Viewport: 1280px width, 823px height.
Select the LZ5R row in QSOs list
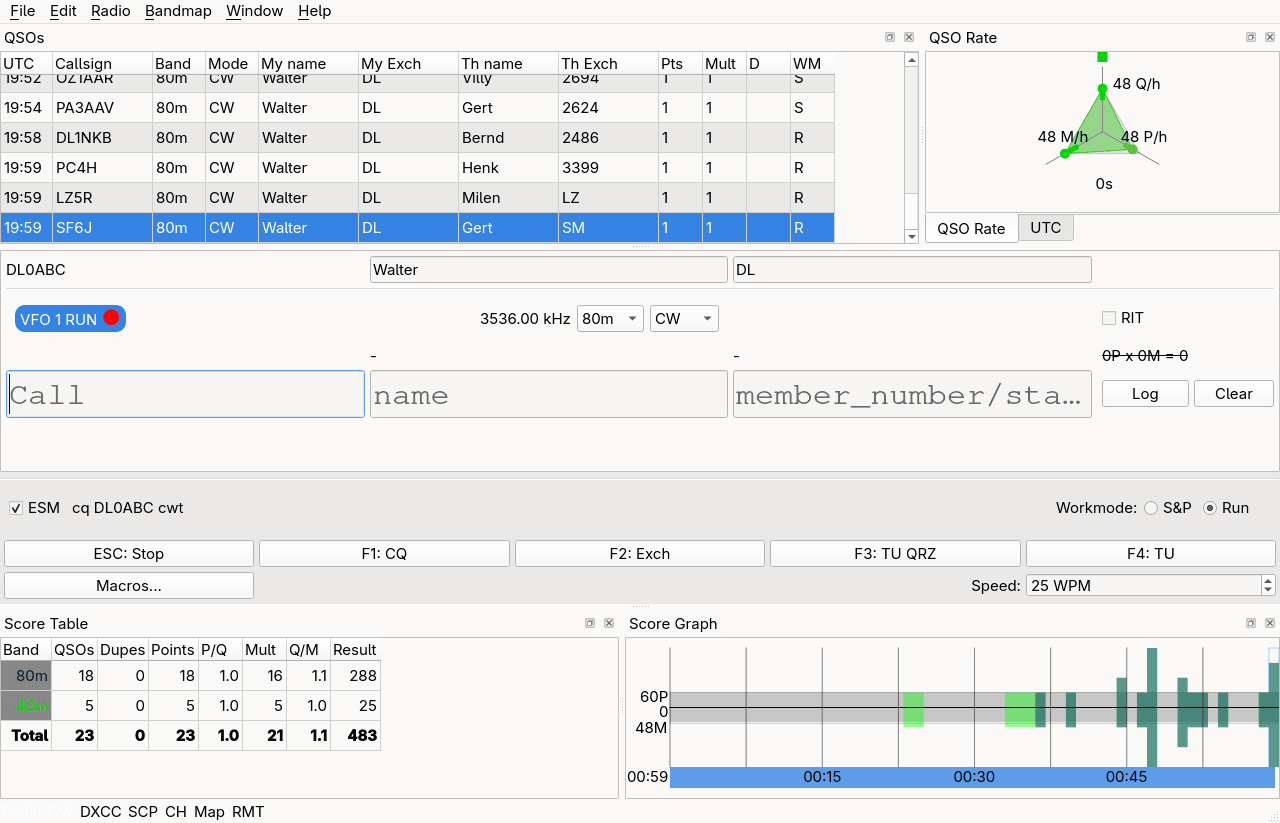click(x=417, y=198)
